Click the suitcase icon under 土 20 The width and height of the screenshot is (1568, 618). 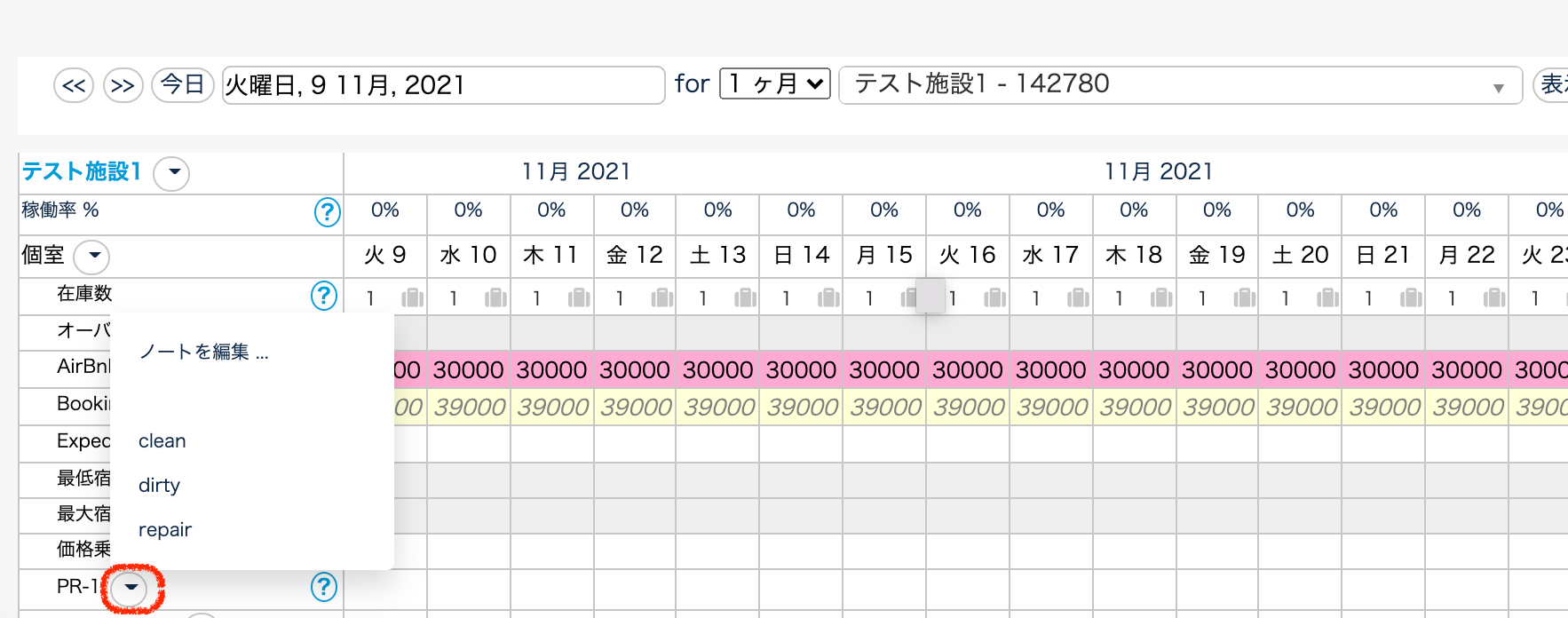pyautogui.click(x=1327, y=297)
